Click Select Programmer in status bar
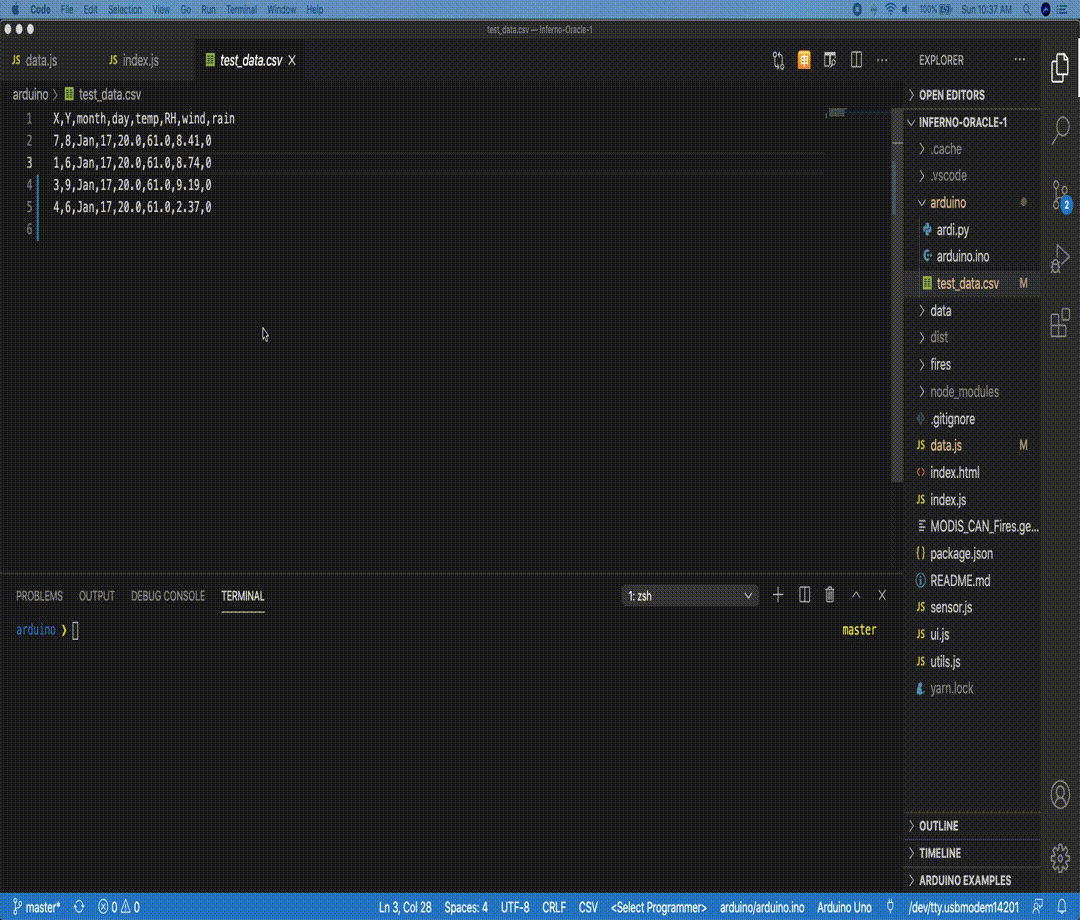 658,908
